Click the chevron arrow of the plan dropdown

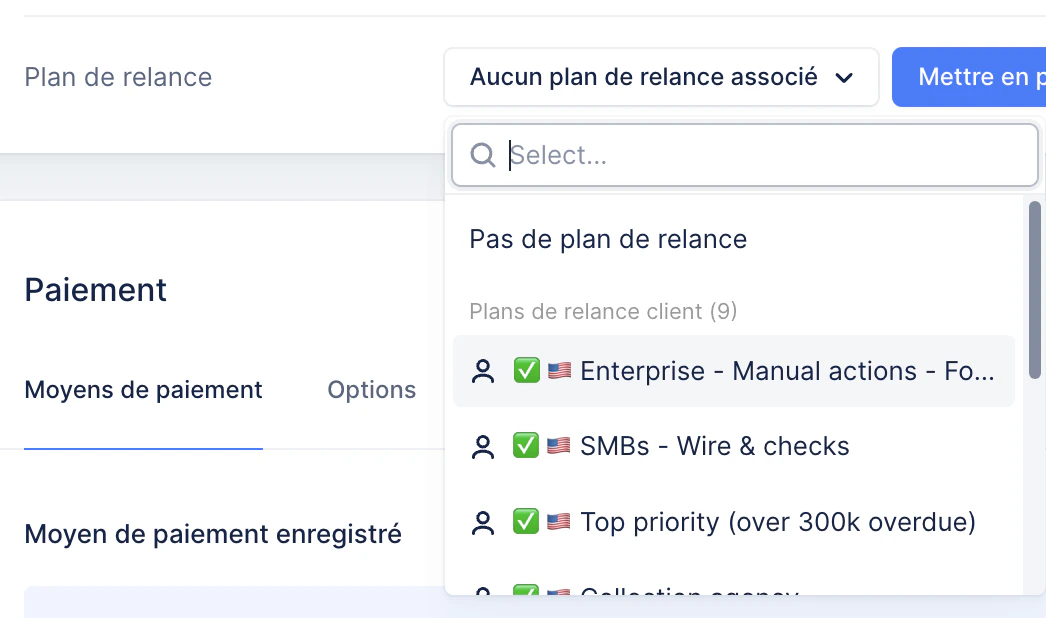coord(844,78)
